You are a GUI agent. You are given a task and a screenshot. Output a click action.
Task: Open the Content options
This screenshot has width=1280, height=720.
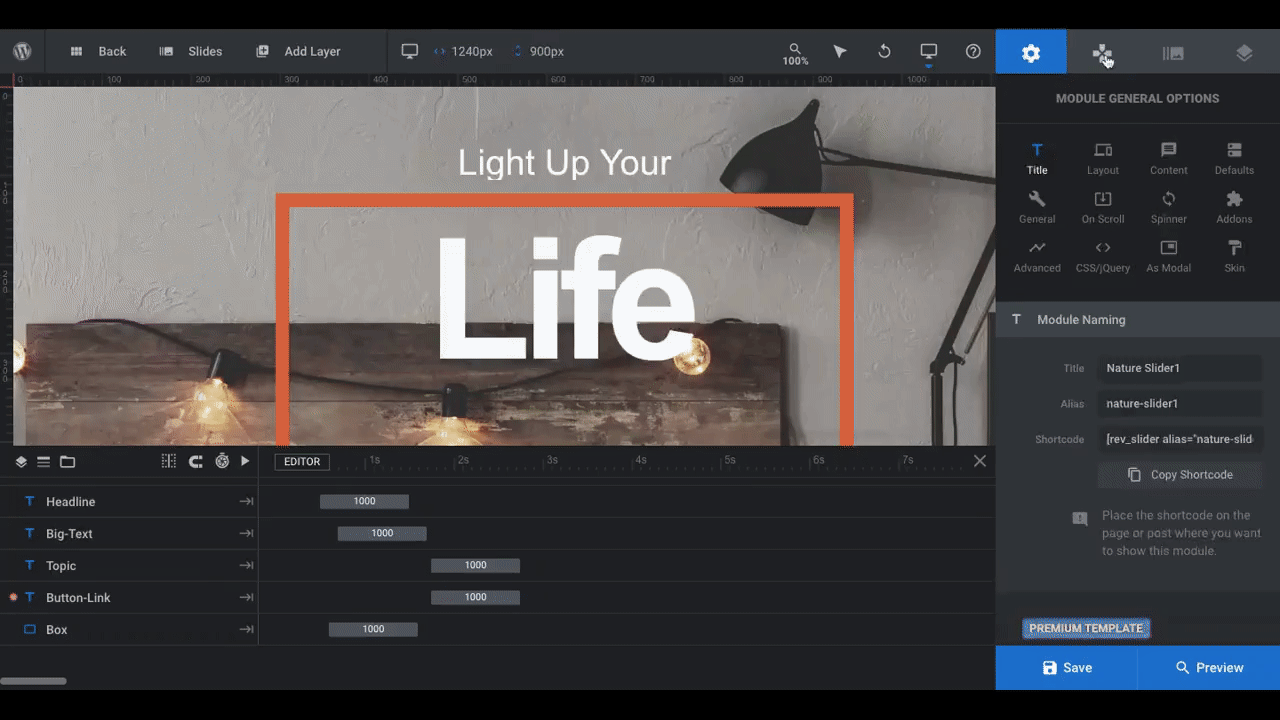click(x=1169, y=158)
